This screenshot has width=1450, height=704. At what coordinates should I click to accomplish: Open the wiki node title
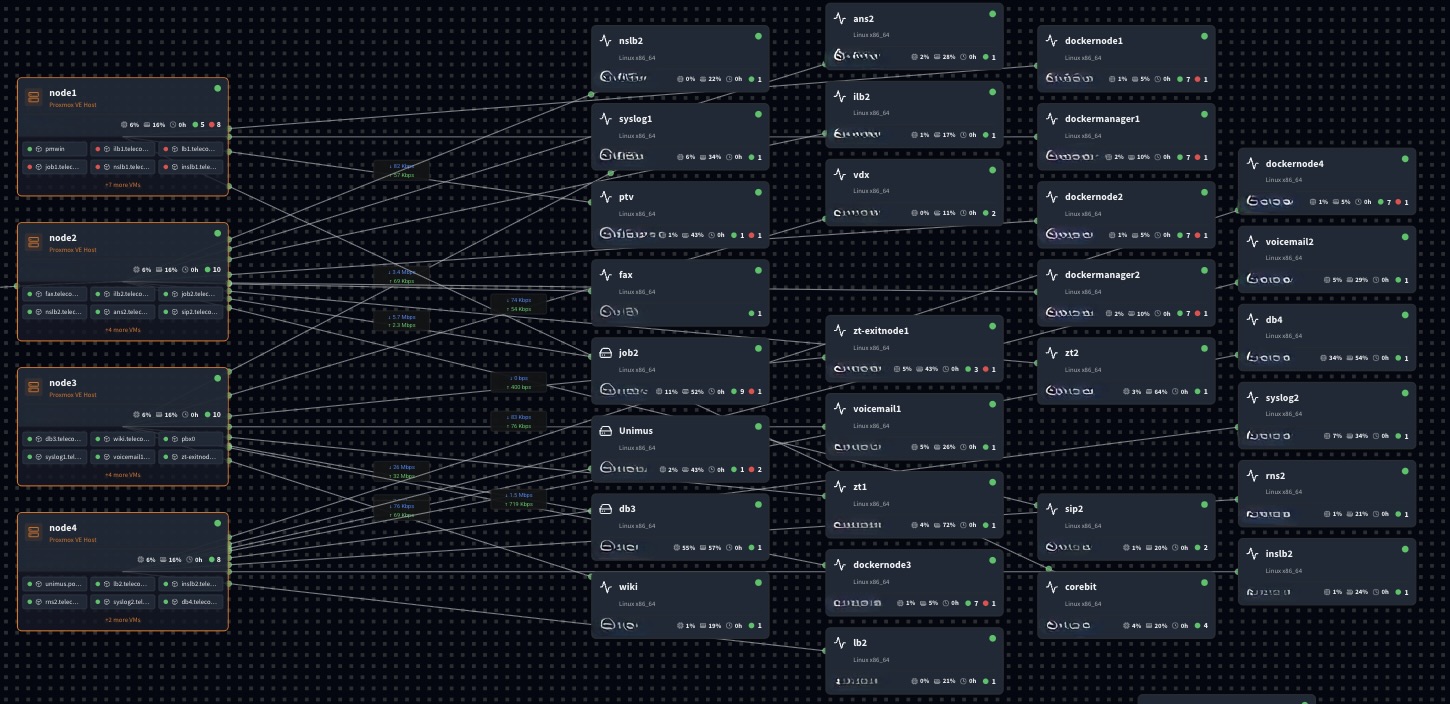[628, 587]
